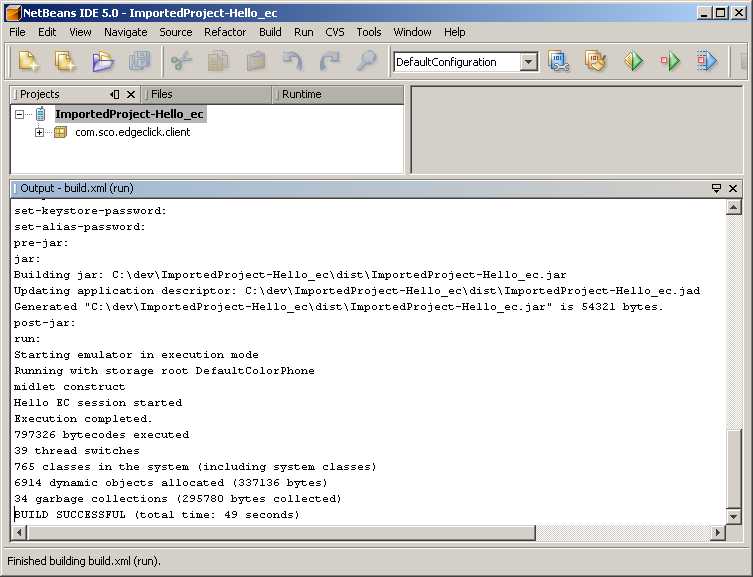Click 'Starting emulator in execution mode' line
This screenshot has height=577, width=753.
pyautogui.click(x=136, y=355)
